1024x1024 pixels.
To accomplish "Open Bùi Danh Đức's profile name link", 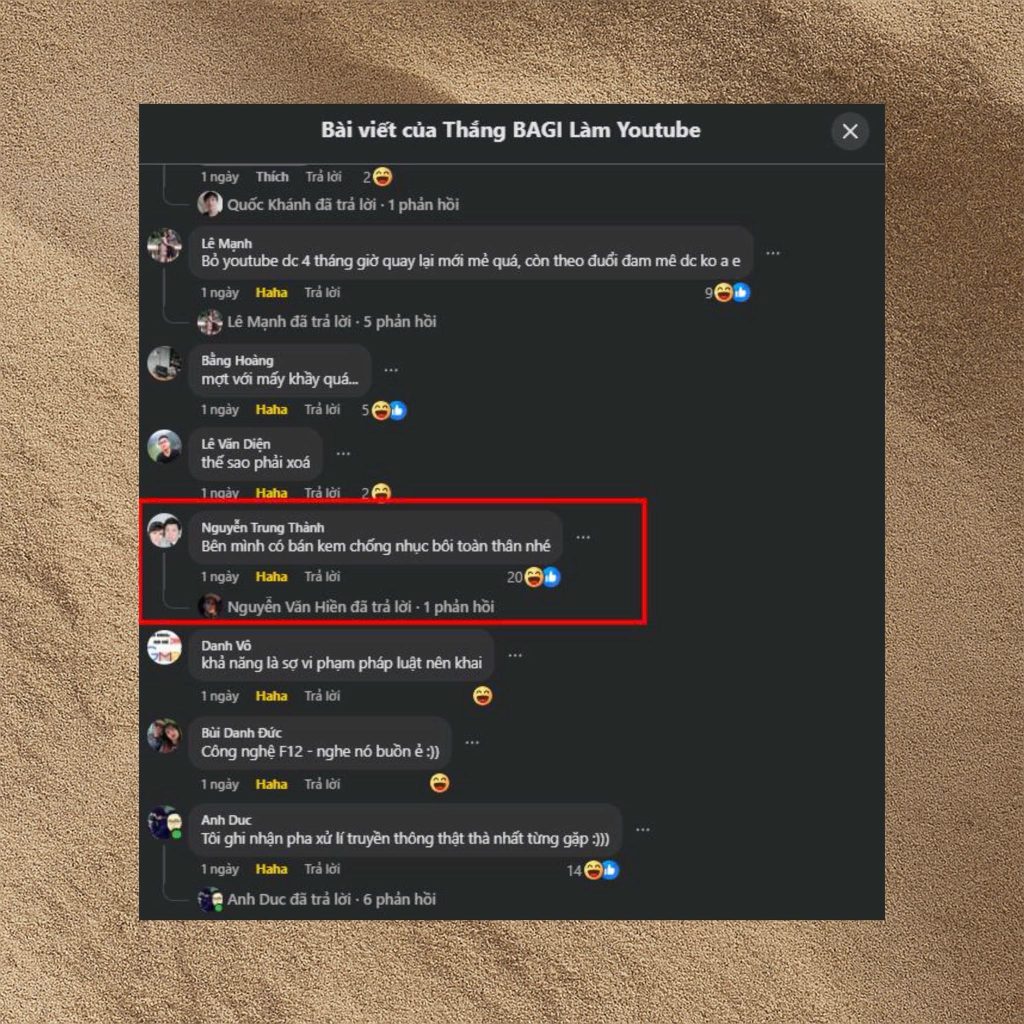I will [241, 733].
